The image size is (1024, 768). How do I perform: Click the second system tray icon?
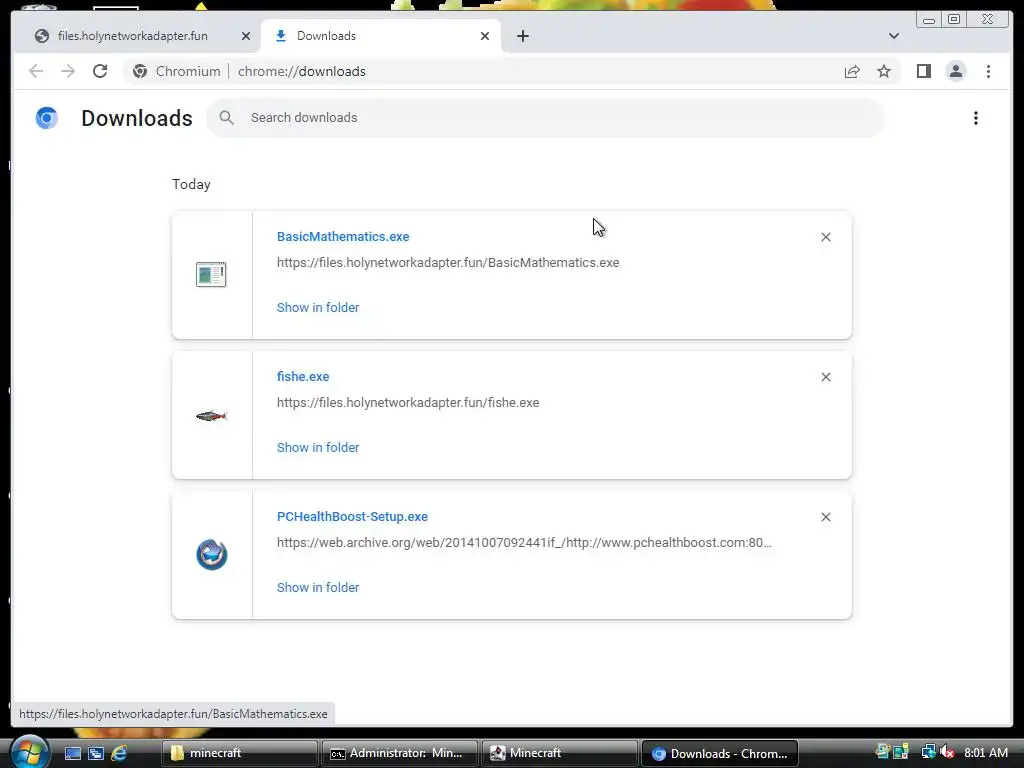[x=901, y=752]
